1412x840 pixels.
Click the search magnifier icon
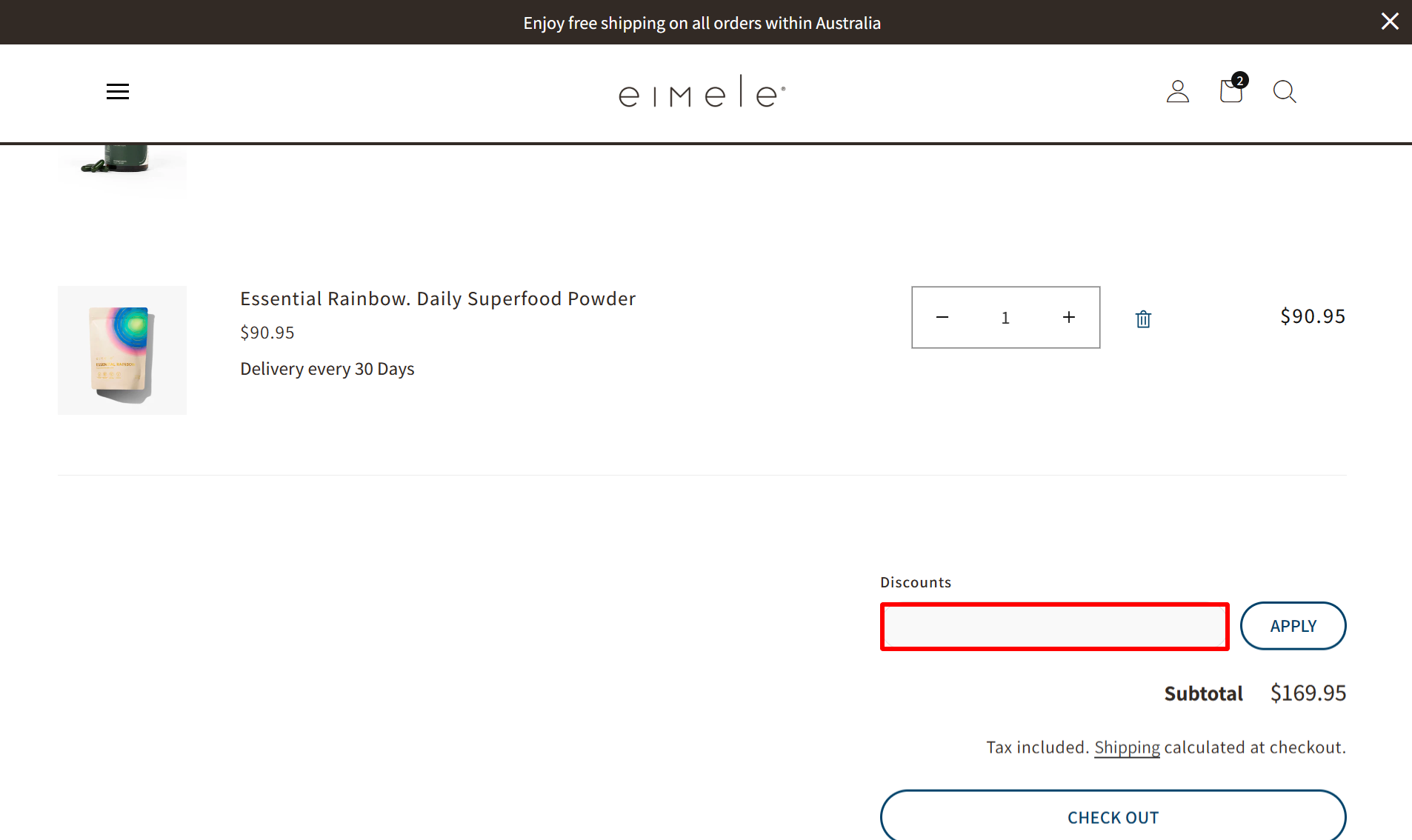point(1284,92)
